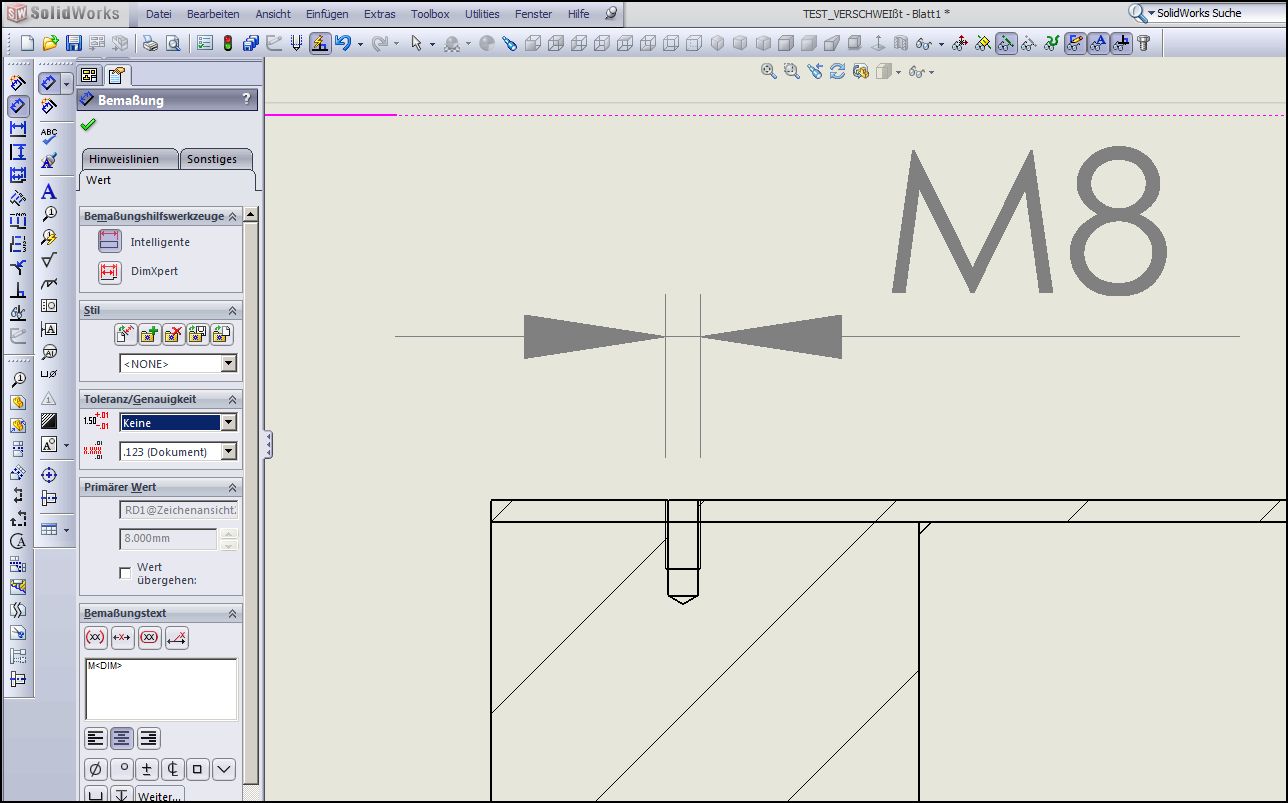Click the Save icon in toolbar

[73, 43]
